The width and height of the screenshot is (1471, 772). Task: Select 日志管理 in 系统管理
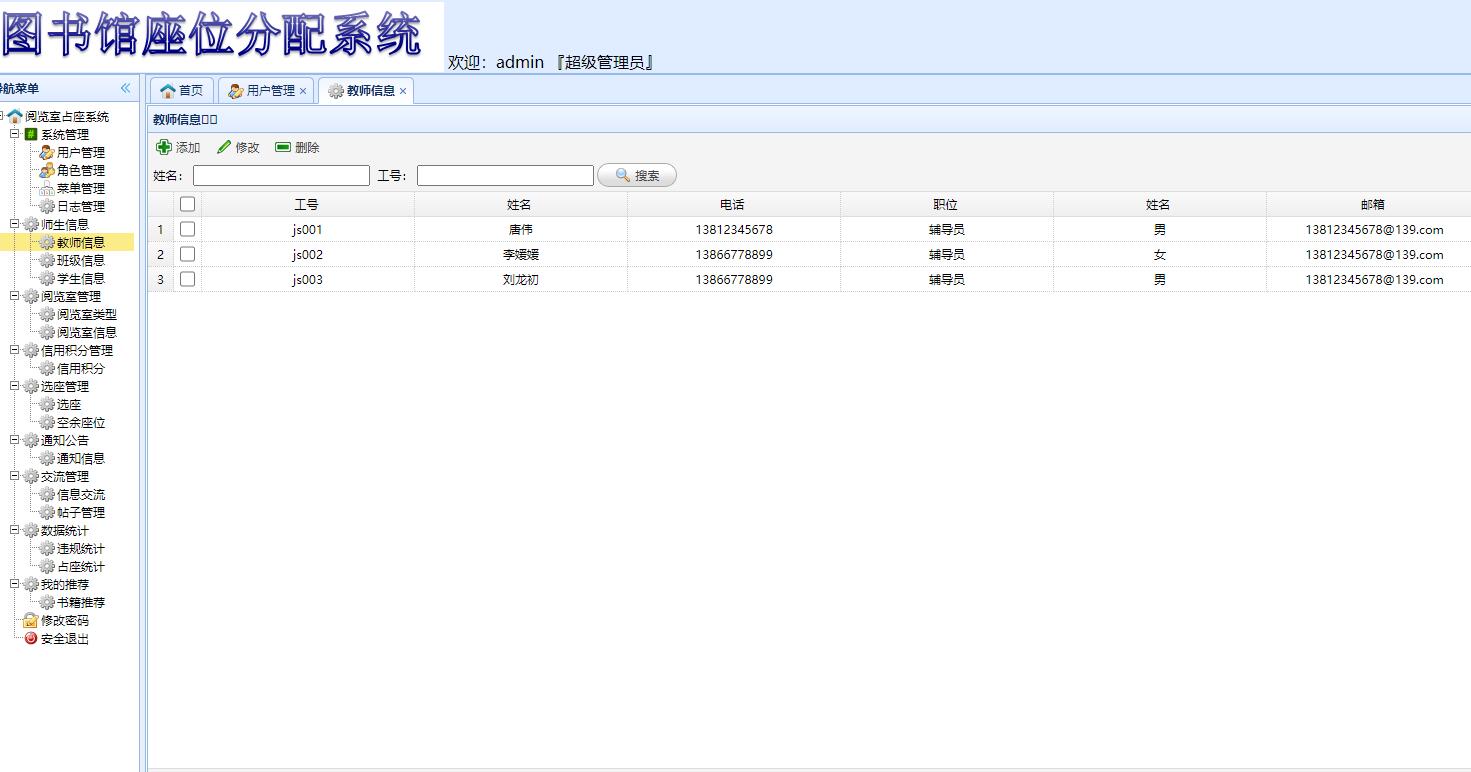[80, 206]
